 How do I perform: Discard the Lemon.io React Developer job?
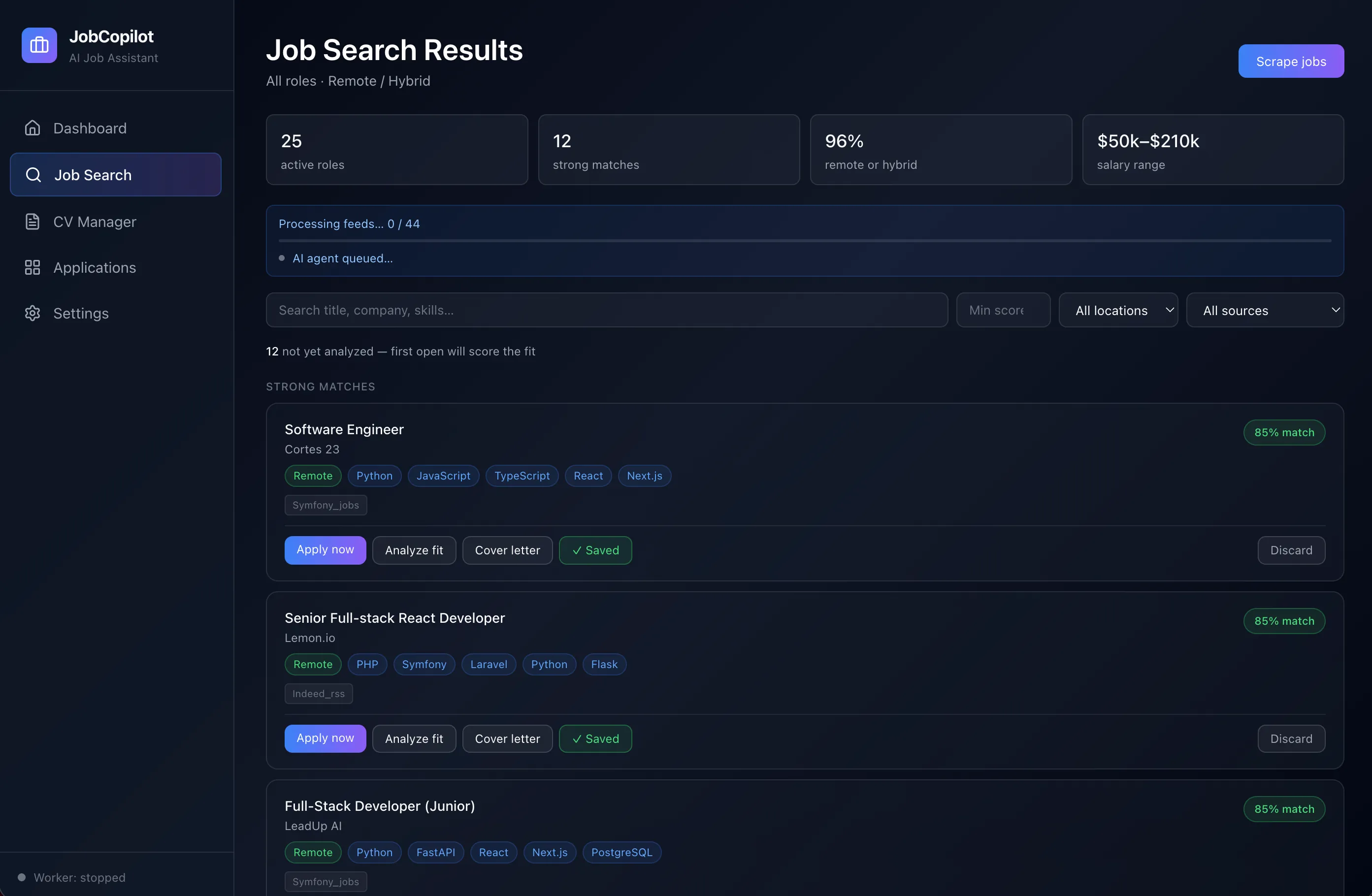click(x=1291, y=738)
